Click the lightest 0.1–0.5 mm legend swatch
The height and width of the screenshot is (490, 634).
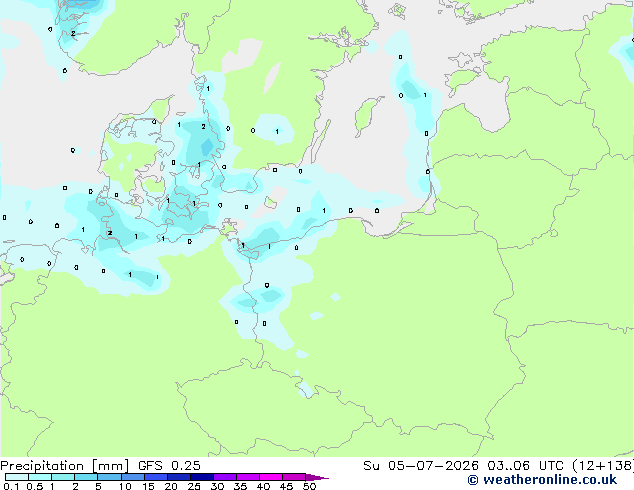[x=17, y=477]
